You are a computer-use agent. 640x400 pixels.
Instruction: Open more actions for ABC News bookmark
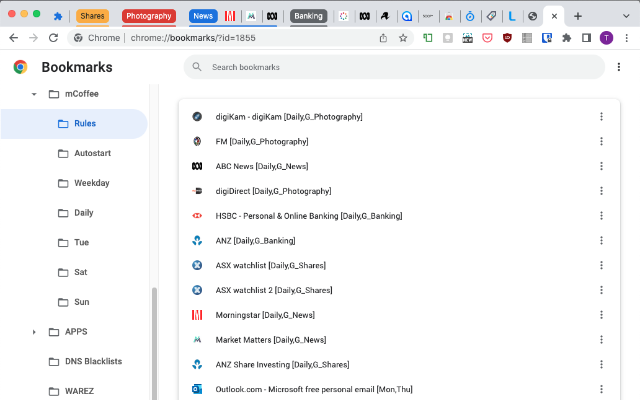601,166
